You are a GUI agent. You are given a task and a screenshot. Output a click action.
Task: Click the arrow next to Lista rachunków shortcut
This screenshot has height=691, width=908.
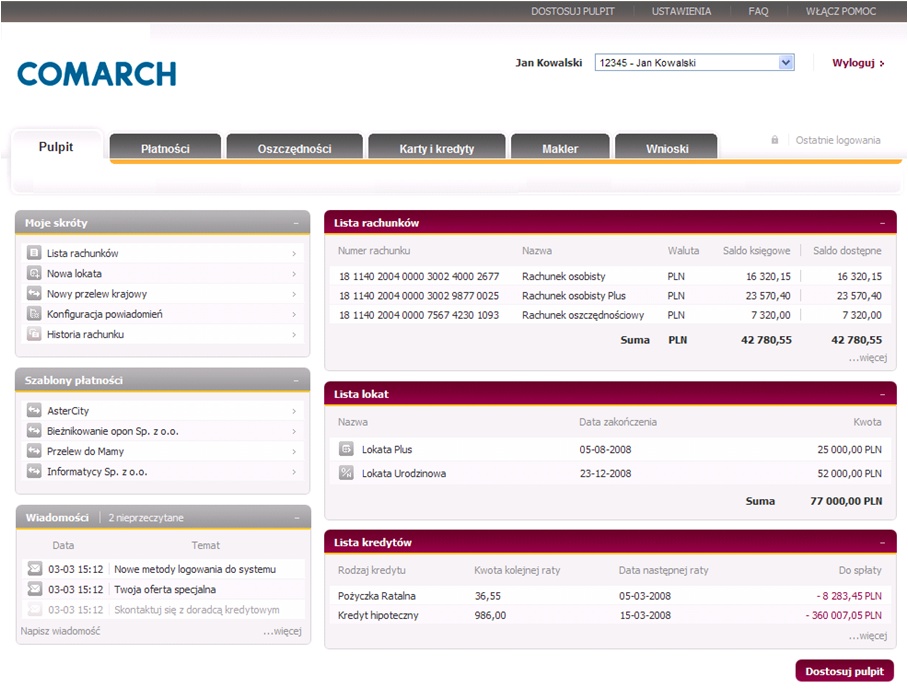(x=294, y=254)
